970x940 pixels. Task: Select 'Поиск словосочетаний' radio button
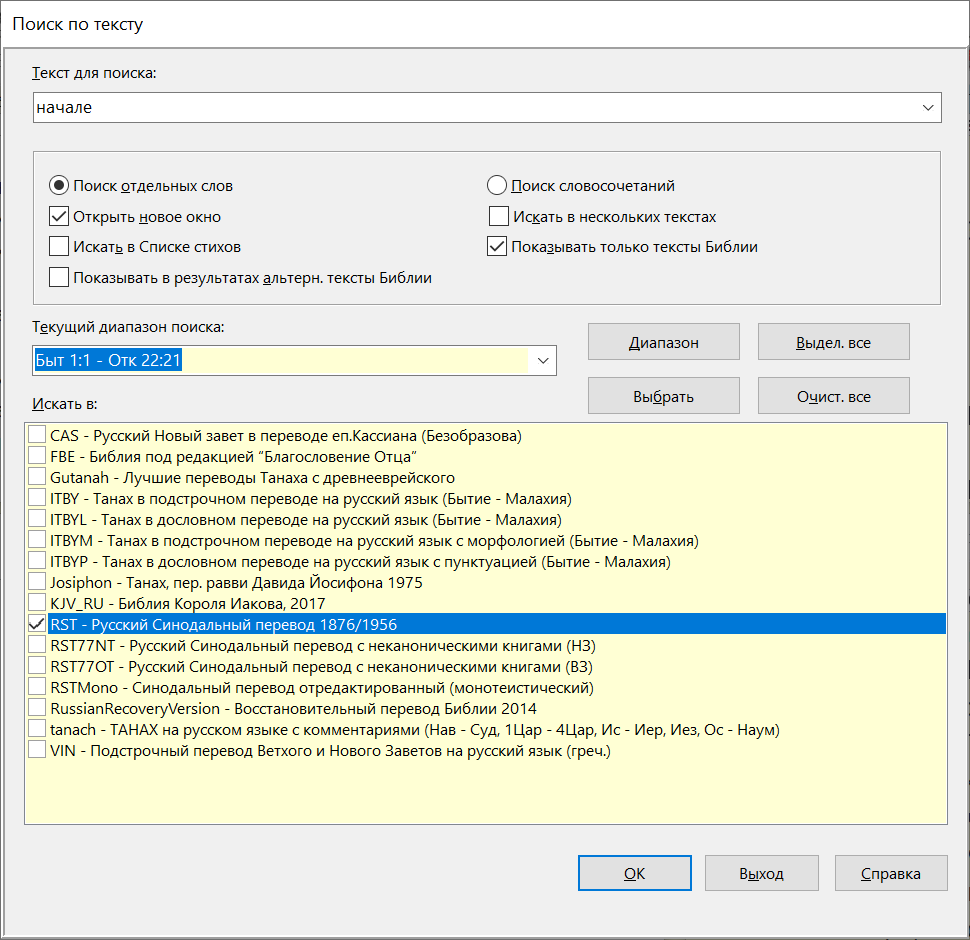tap(497, 186)
